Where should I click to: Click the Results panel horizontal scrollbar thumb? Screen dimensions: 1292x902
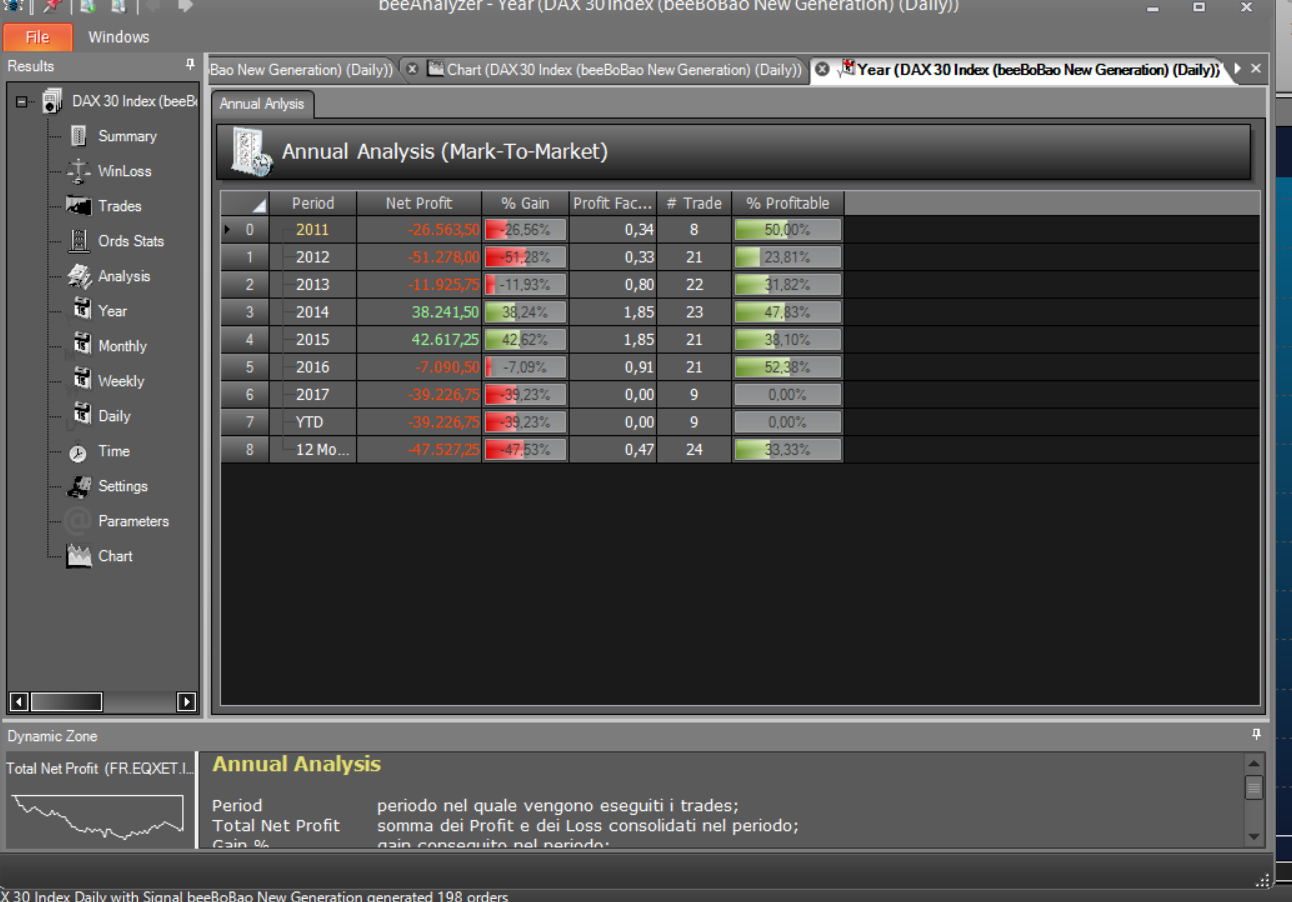66,702
